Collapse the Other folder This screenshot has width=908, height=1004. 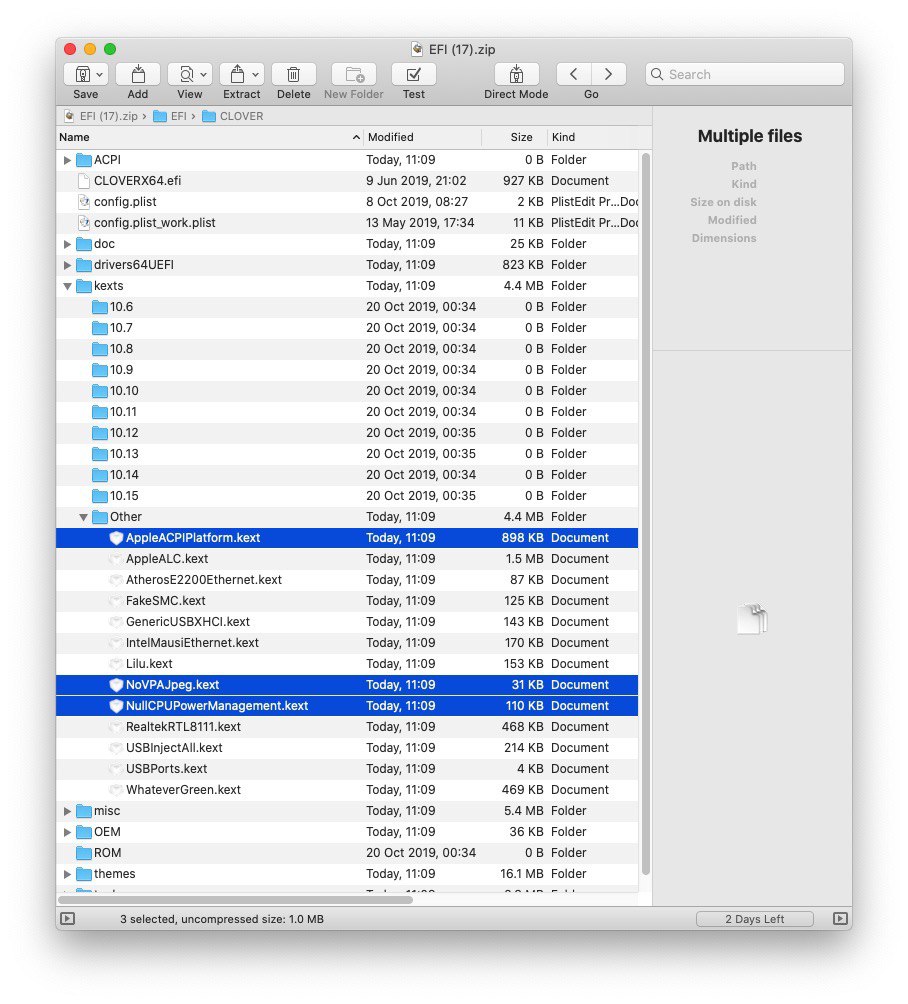(x=83, y=517)
